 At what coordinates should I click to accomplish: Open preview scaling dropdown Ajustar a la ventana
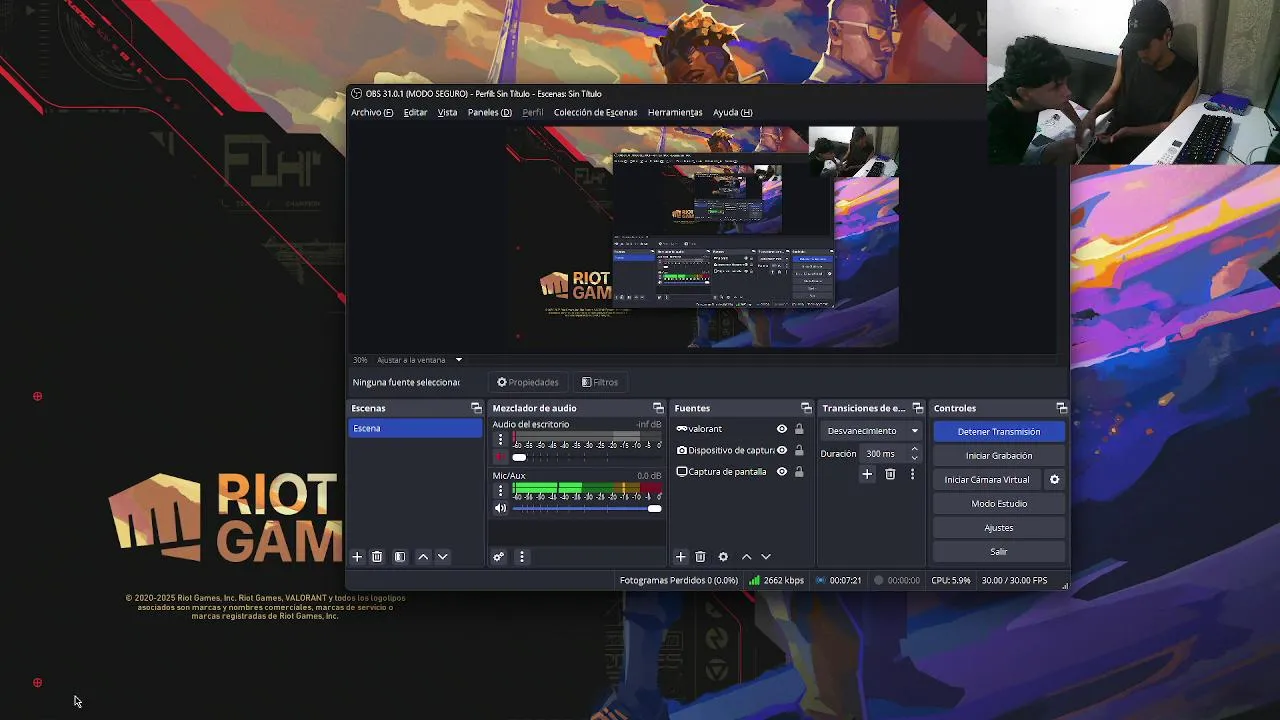point(420,360)
